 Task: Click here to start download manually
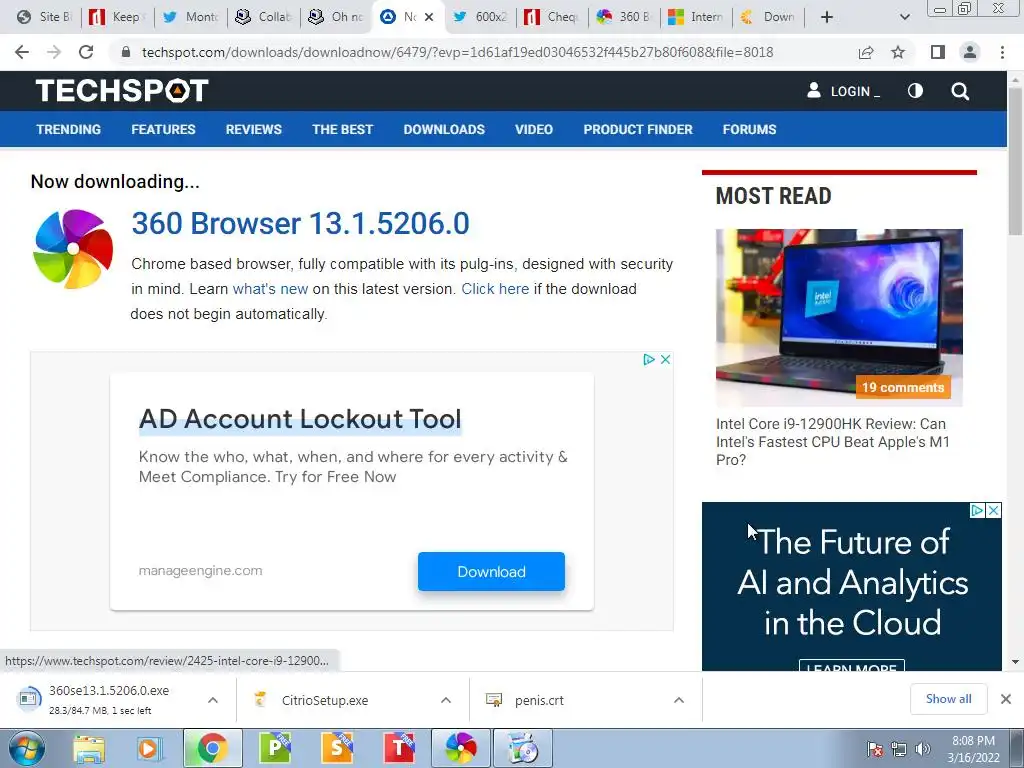click(x=495, y=289)
